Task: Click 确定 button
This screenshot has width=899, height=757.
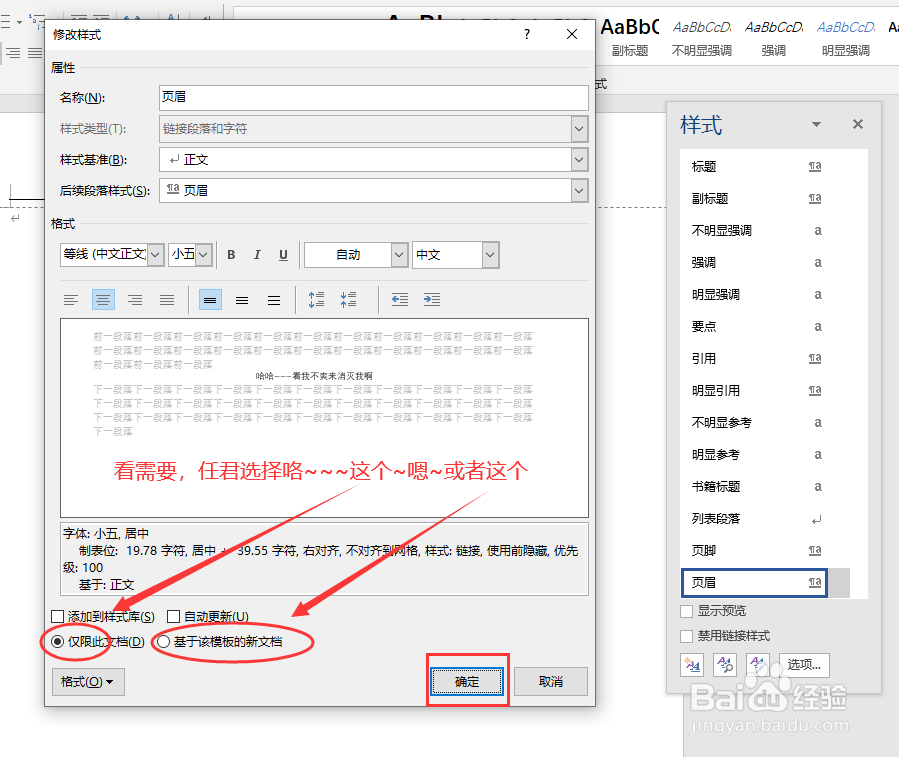Action: [x=467, y=681]
